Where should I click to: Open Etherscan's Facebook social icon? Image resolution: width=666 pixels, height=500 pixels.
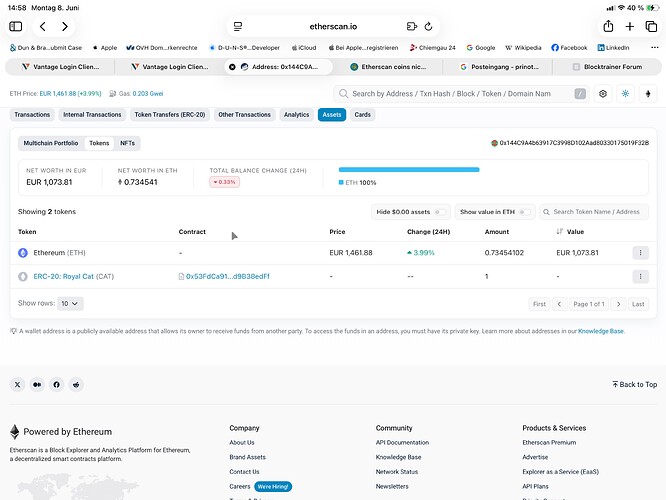pyautogui.click(x=56, y=384)
